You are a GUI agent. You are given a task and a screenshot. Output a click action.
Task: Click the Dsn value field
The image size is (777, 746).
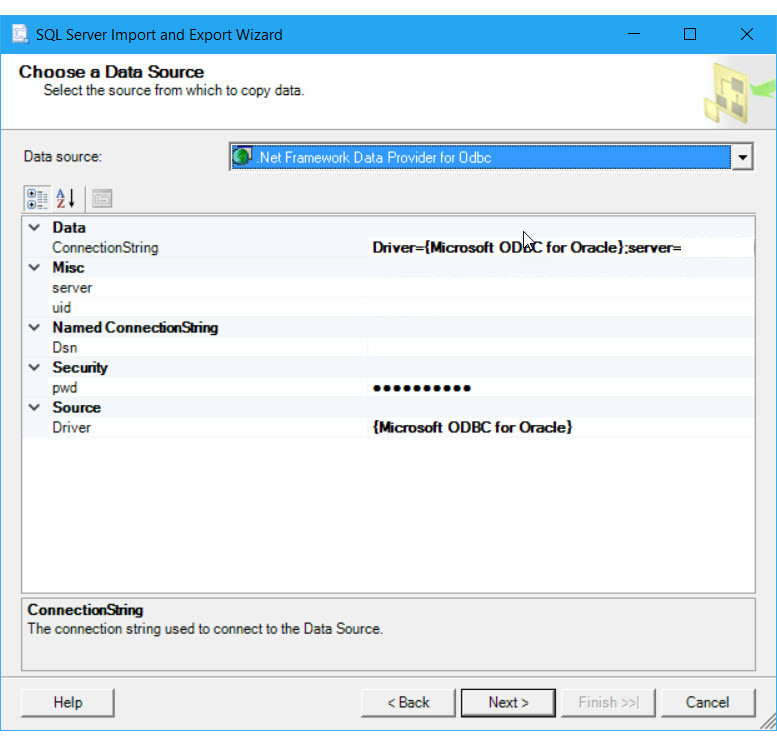tap(561, 347)
